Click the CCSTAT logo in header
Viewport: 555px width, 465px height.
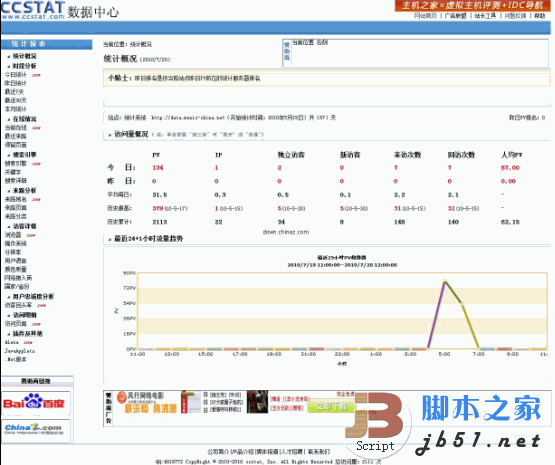[x=33, y=10]
